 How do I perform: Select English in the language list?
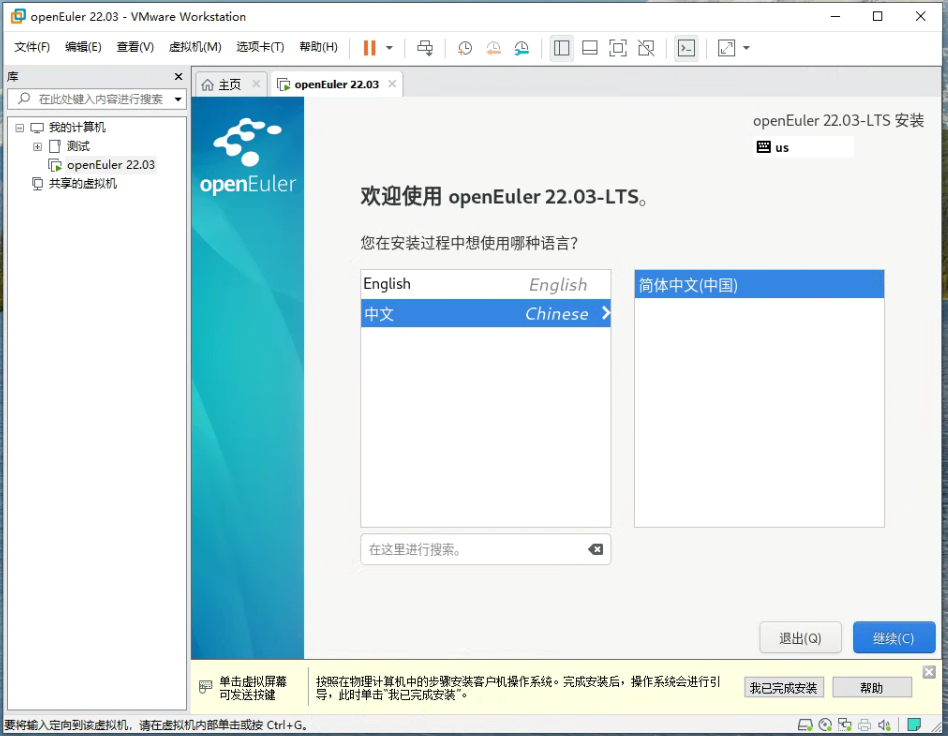pos(485,284)
